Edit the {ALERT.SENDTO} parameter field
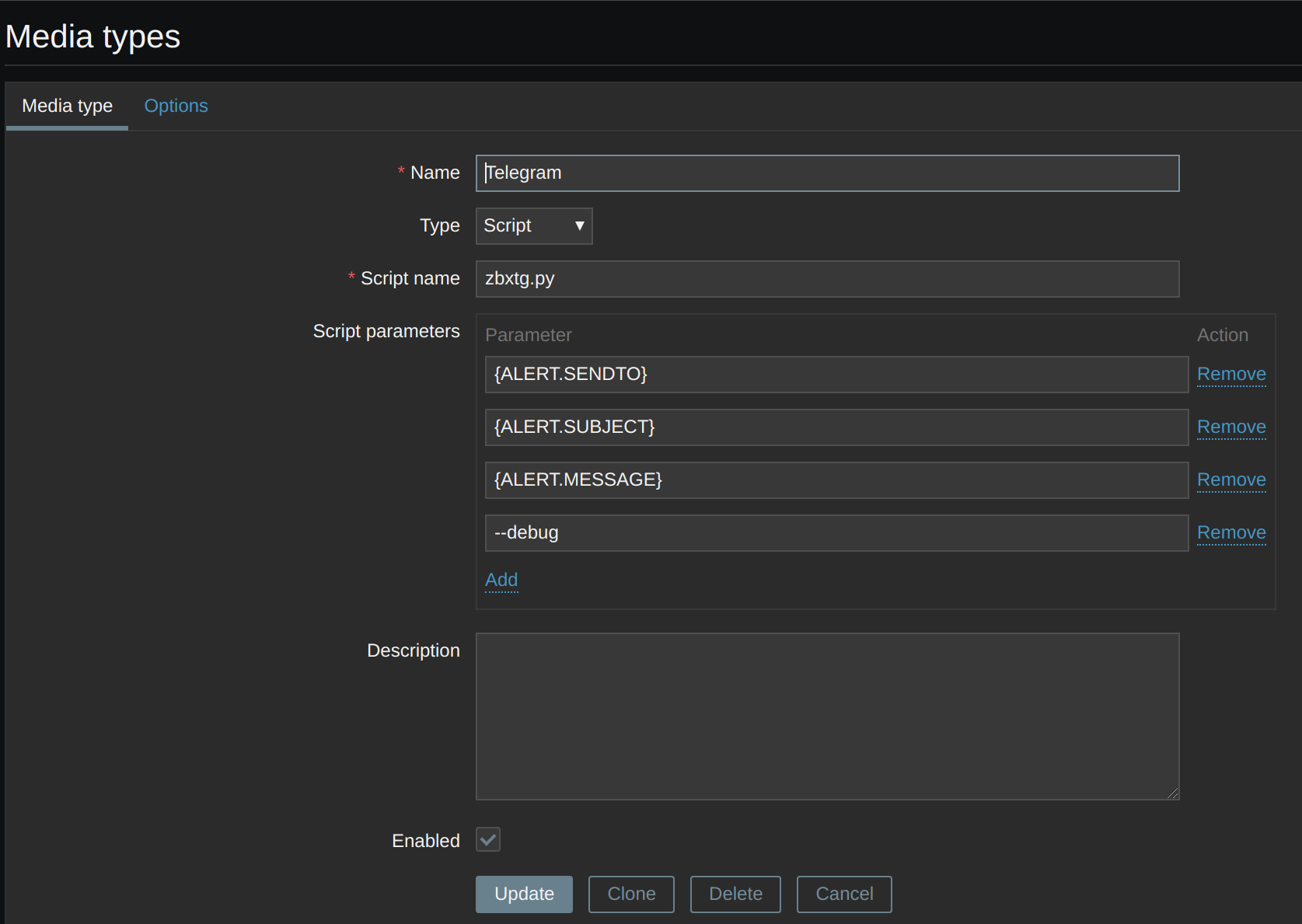The width and height of the screenshot is (1302, 924). point(836,375)
